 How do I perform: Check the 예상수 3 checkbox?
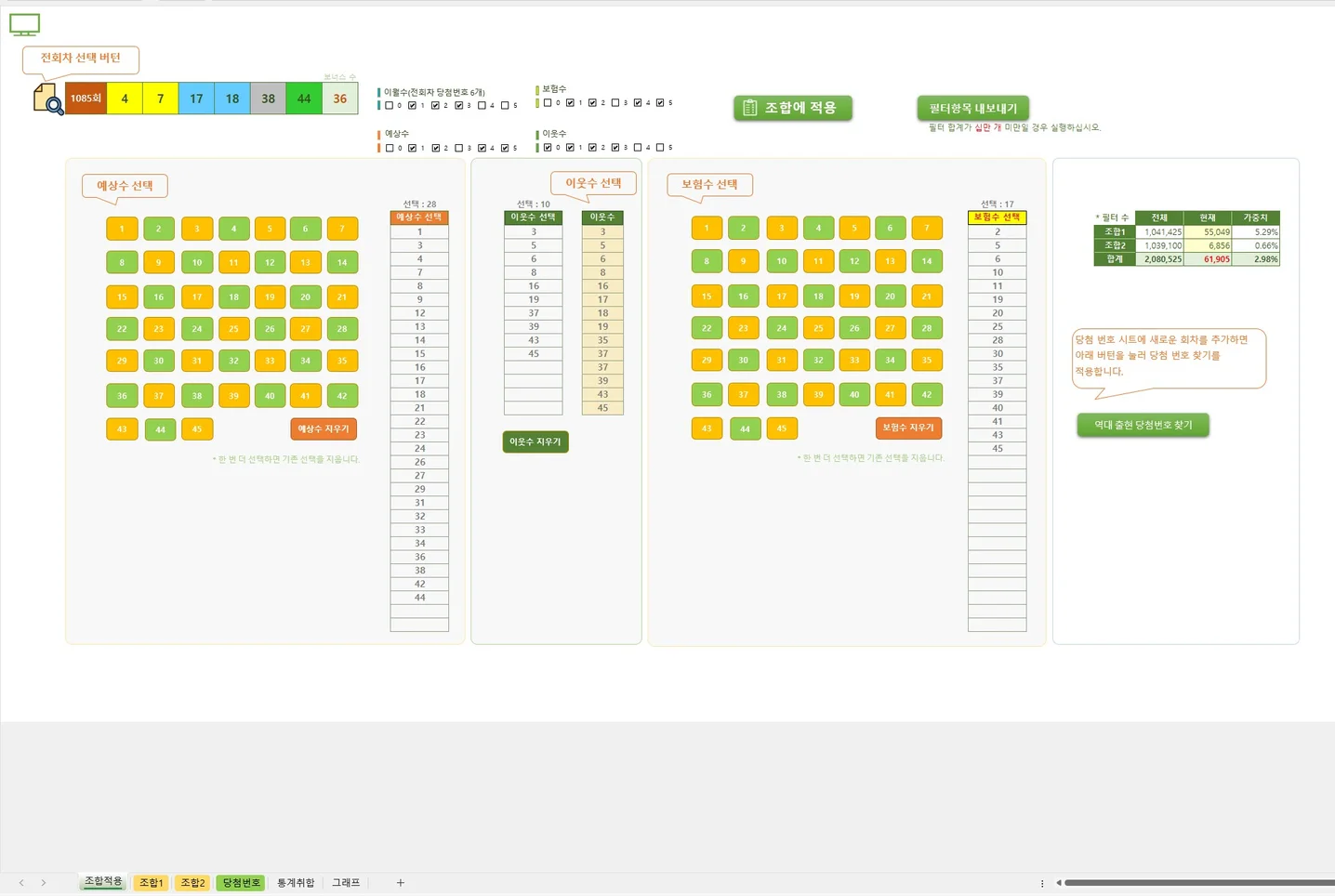pyautogui.click(x=459, y=148)
